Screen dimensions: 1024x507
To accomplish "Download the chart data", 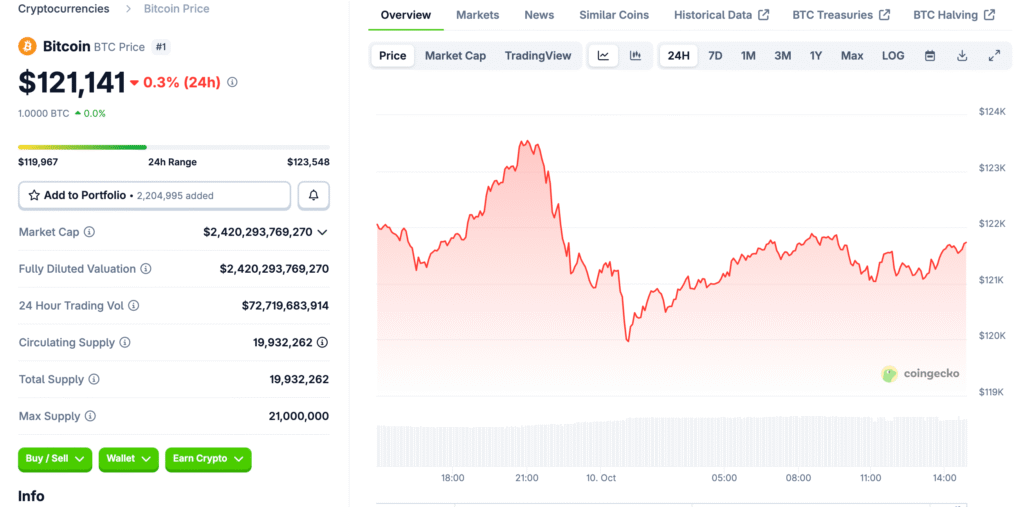I will point(962,56).
